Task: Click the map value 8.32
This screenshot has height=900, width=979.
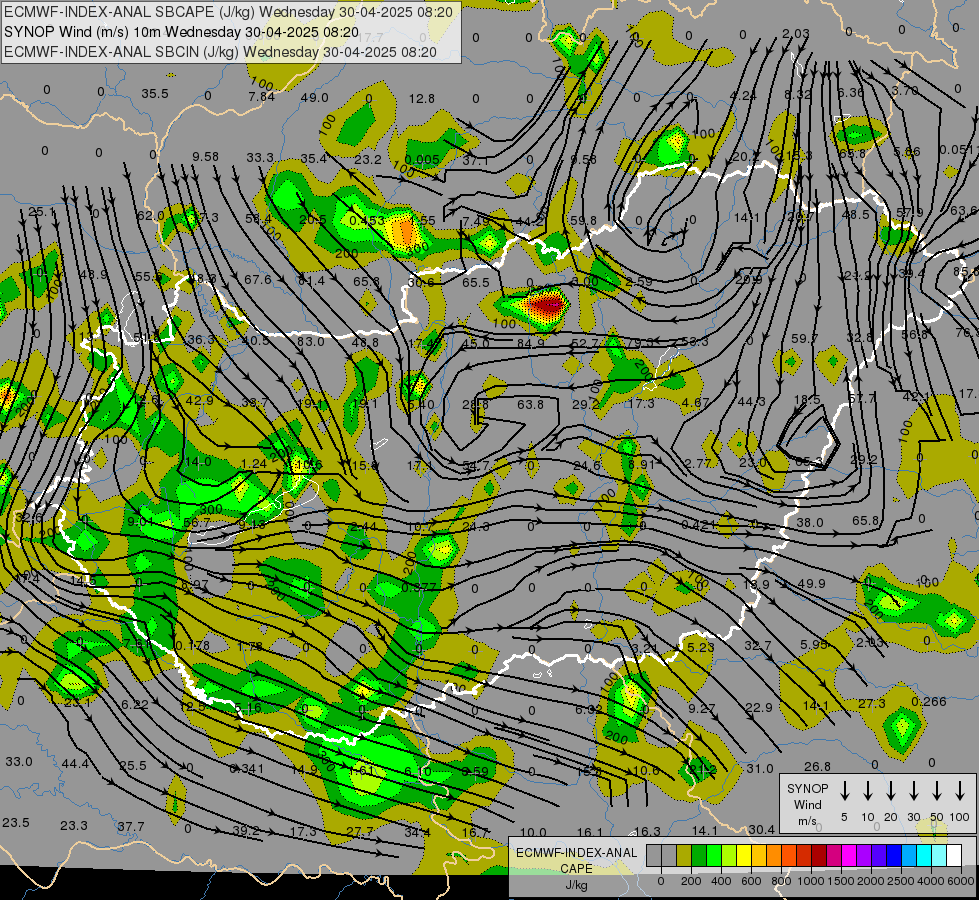Action: (797, 94)
